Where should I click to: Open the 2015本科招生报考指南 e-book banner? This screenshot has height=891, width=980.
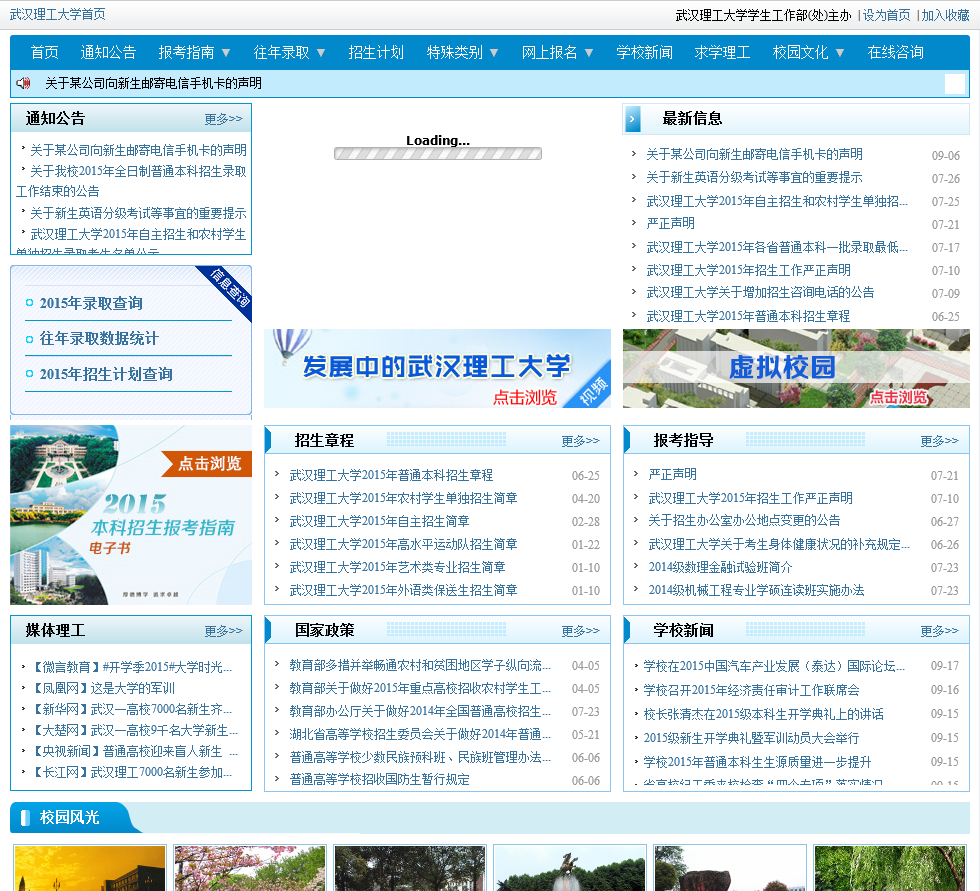pos(131,515)
